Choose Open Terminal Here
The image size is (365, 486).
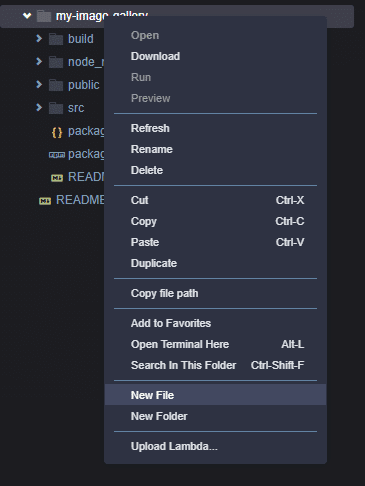tap(215, 344)
